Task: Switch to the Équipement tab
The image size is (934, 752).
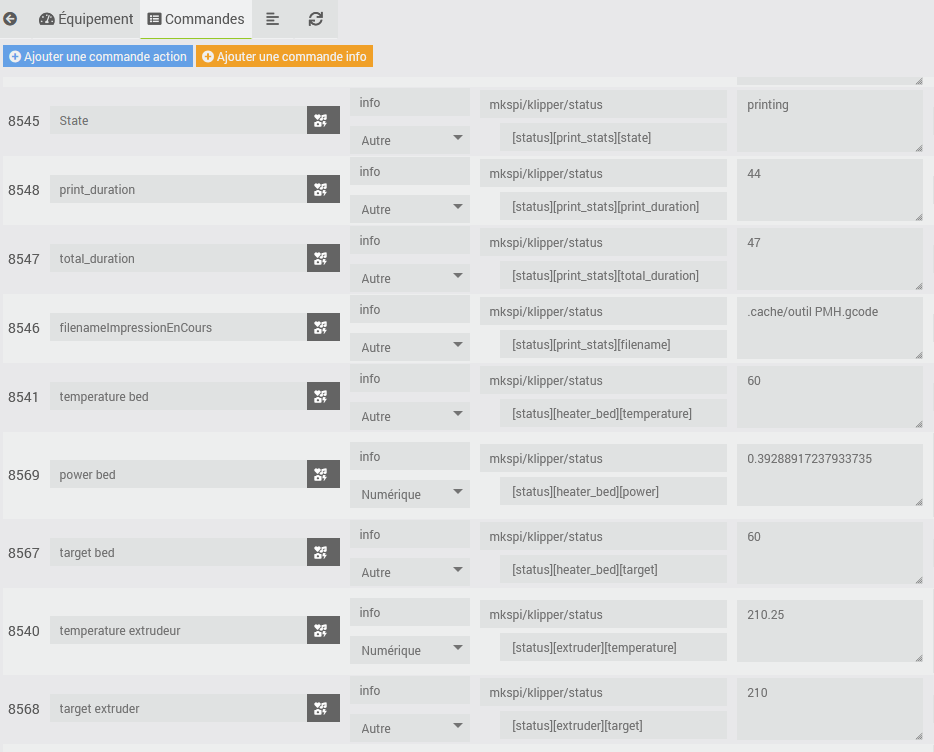Action: (x=86, y=19)
